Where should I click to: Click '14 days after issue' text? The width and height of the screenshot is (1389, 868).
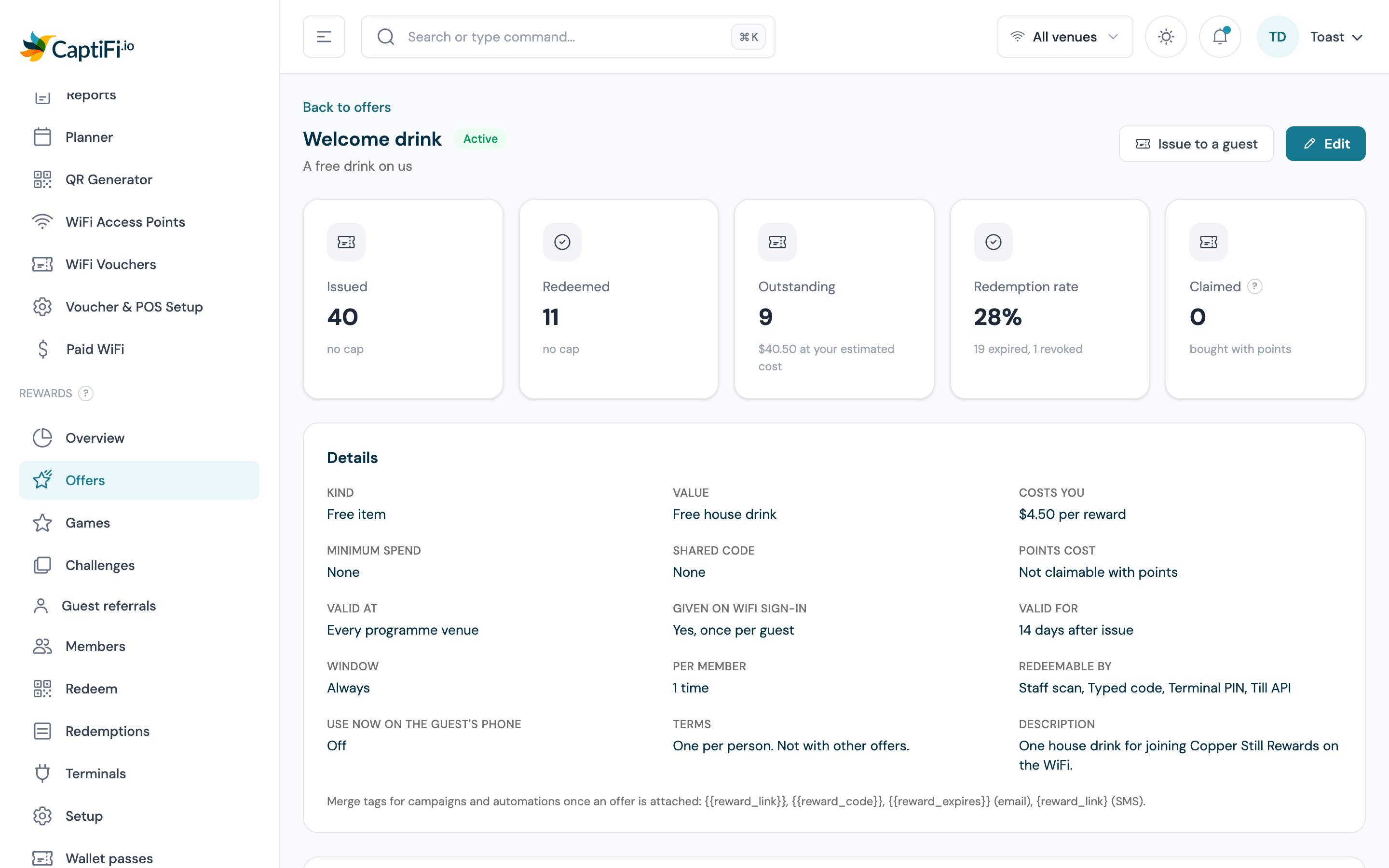tap(1076, 630)
